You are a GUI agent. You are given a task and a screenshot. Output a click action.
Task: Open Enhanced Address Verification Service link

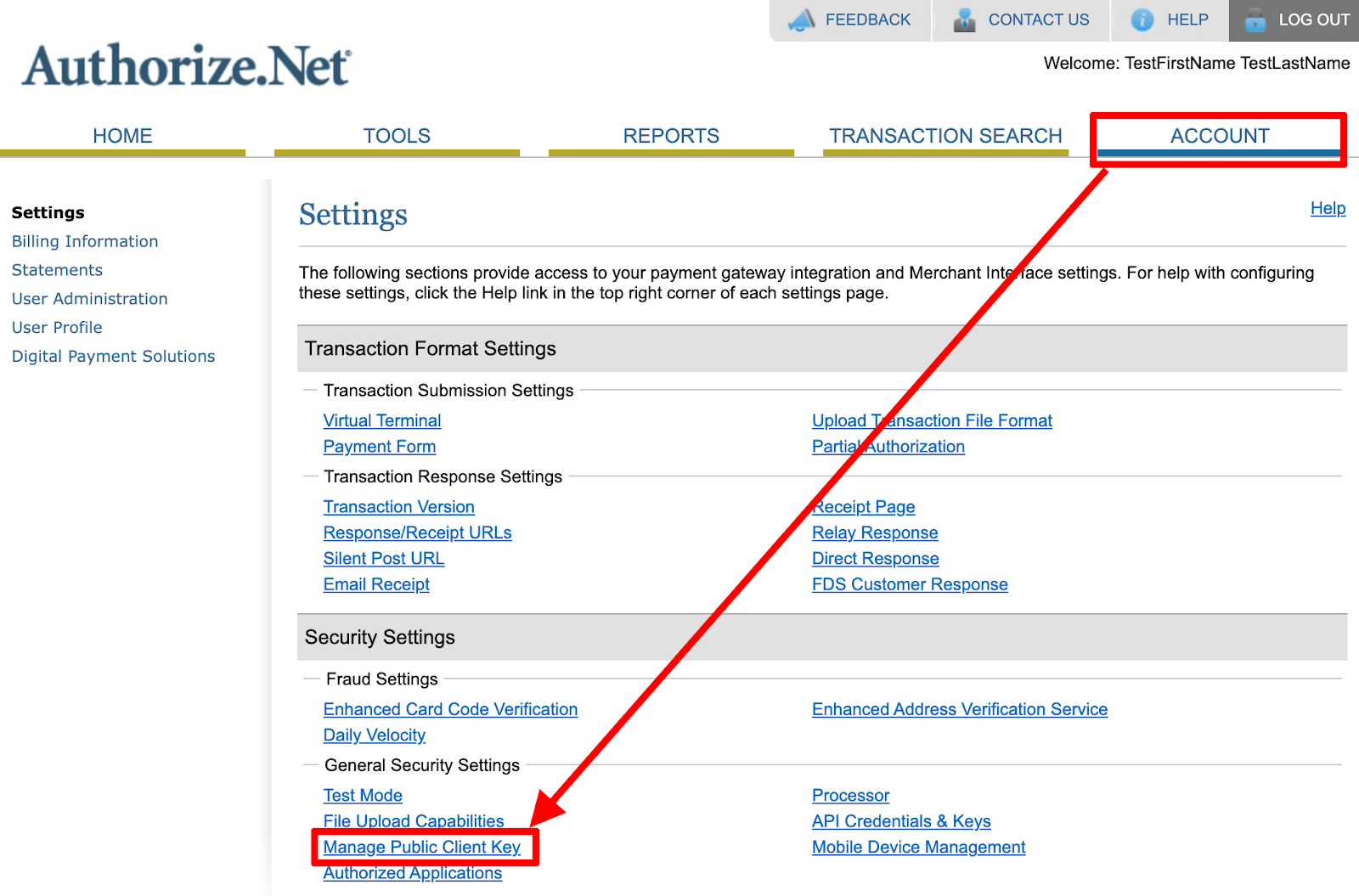point(960,709)
